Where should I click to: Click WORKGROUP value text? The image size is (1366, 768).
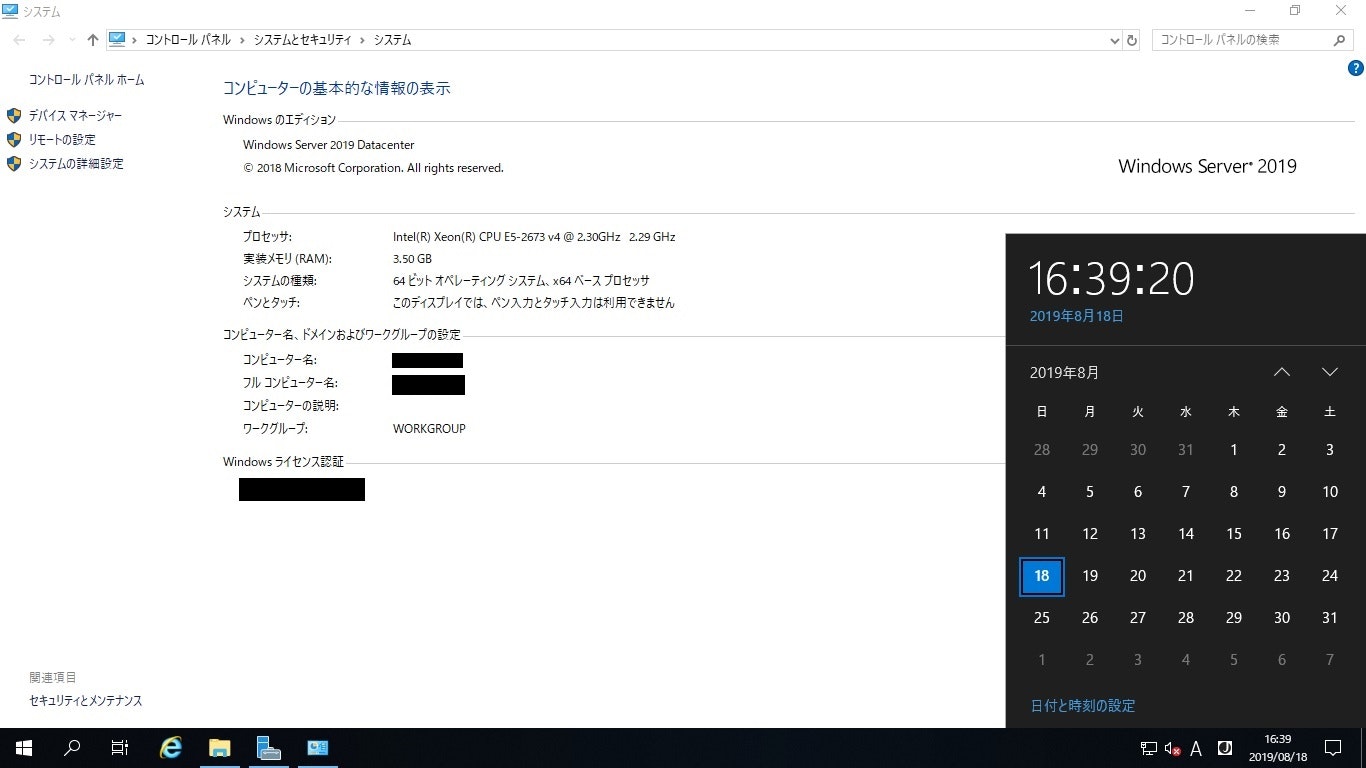429,429
